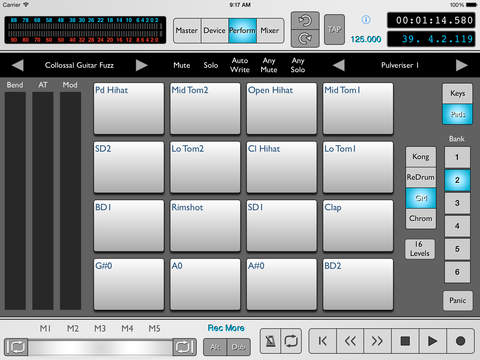This screenshot has width=480, height=360.
Task: Trigger the Lo Tom1 pad
Action: pos(358,167)
